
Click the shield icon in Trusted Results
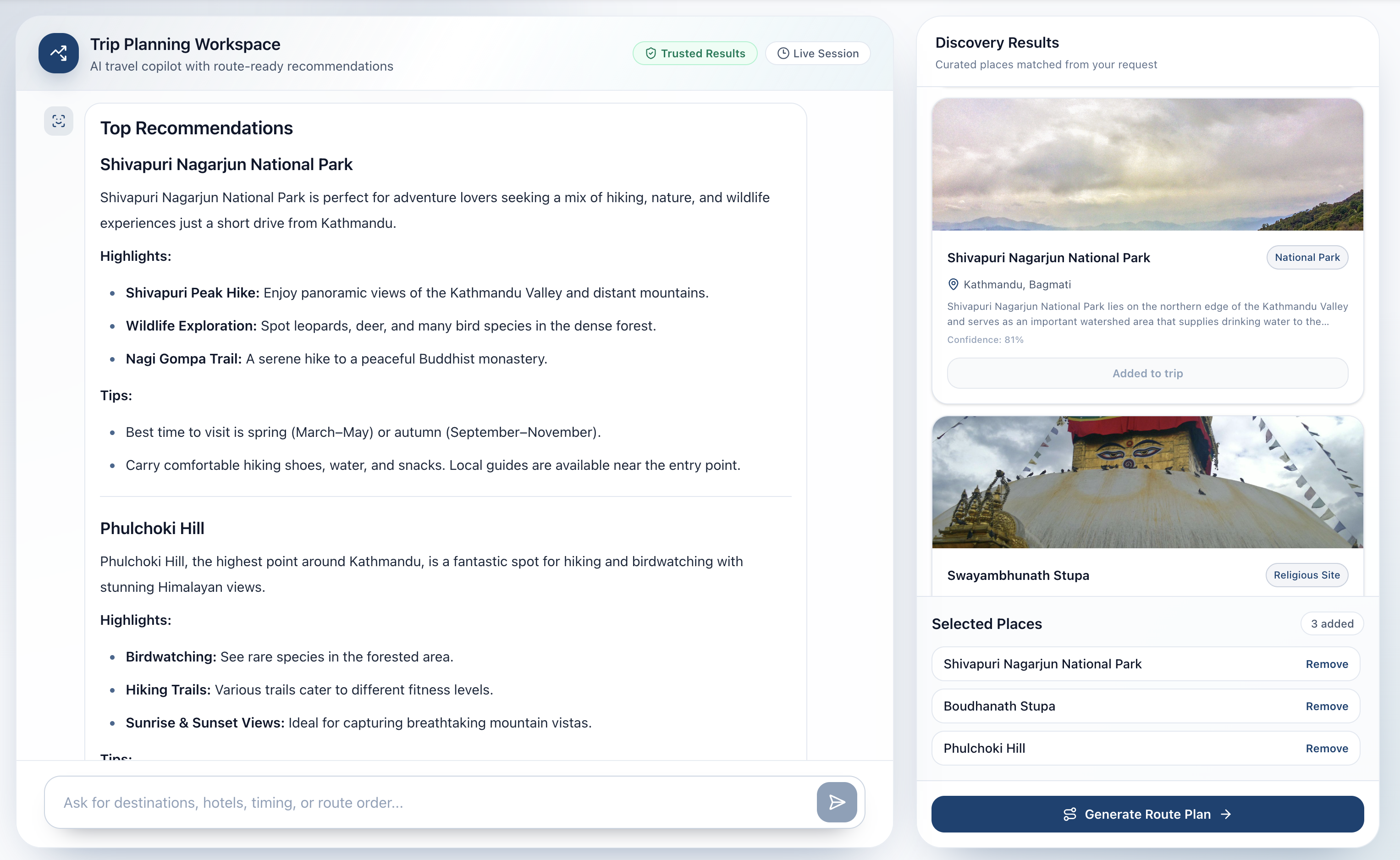650,54
